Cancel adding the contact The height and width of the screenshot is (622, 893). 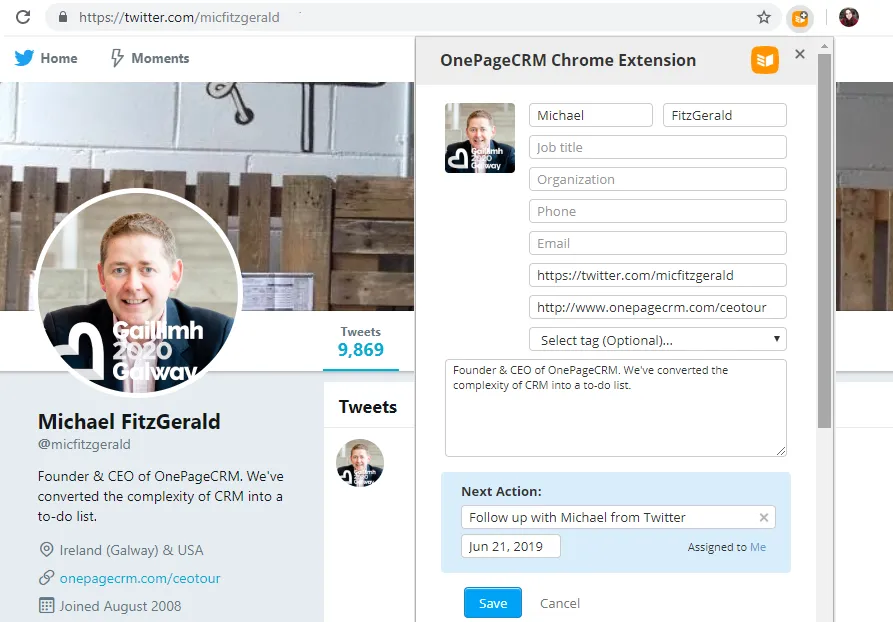click(x=560, y=603)
